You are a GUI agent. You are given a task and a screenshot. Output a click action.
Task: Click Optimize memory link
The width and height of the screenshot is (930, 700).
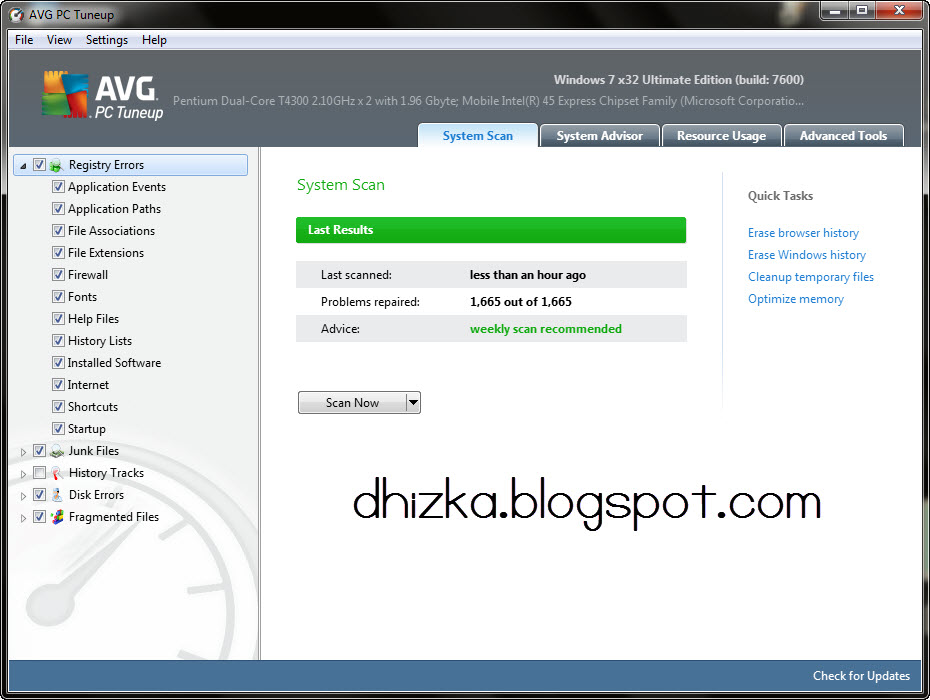click(795, 299)
